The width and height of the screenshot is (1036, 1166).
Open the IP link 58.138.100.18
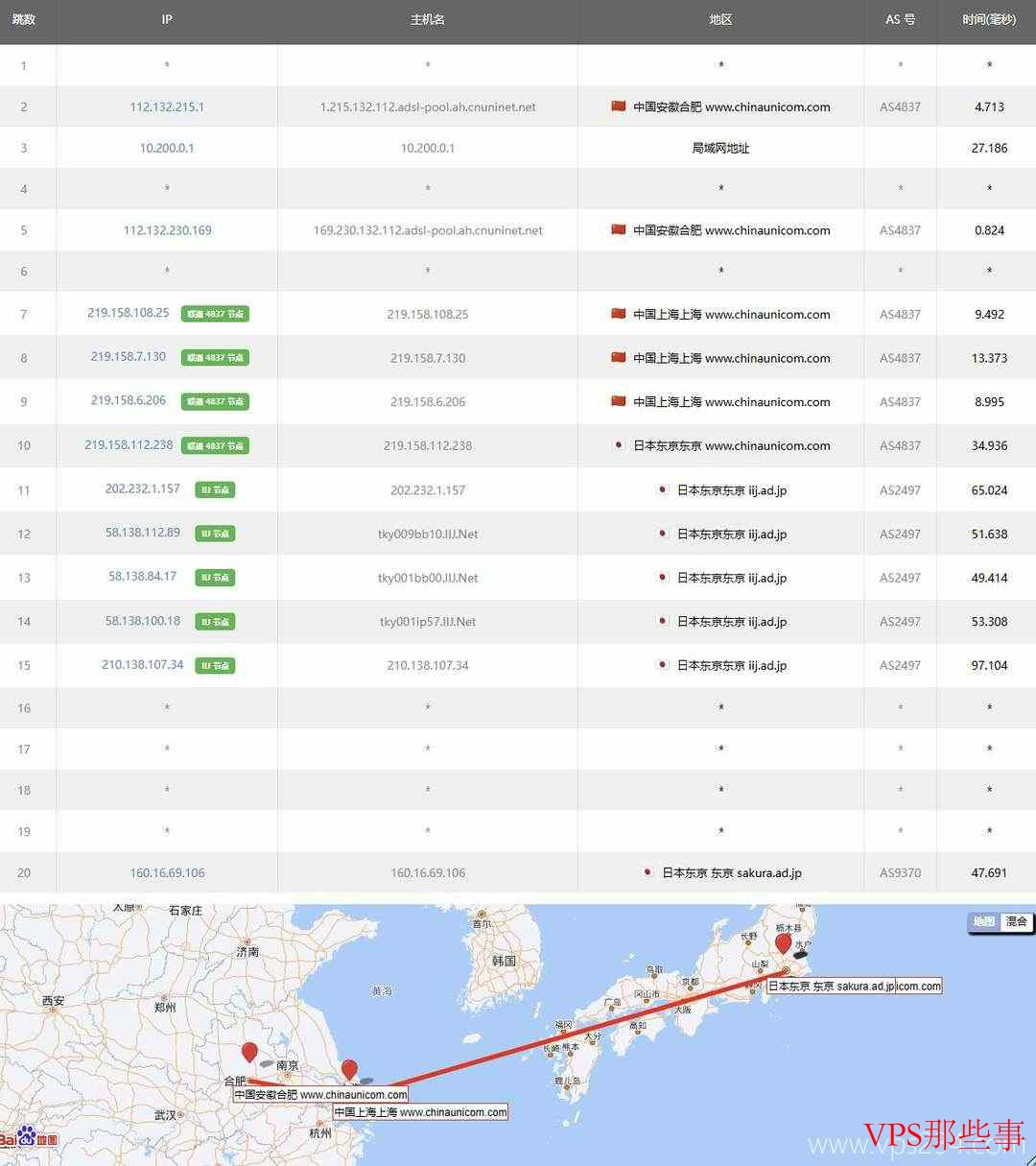(143, 620)
